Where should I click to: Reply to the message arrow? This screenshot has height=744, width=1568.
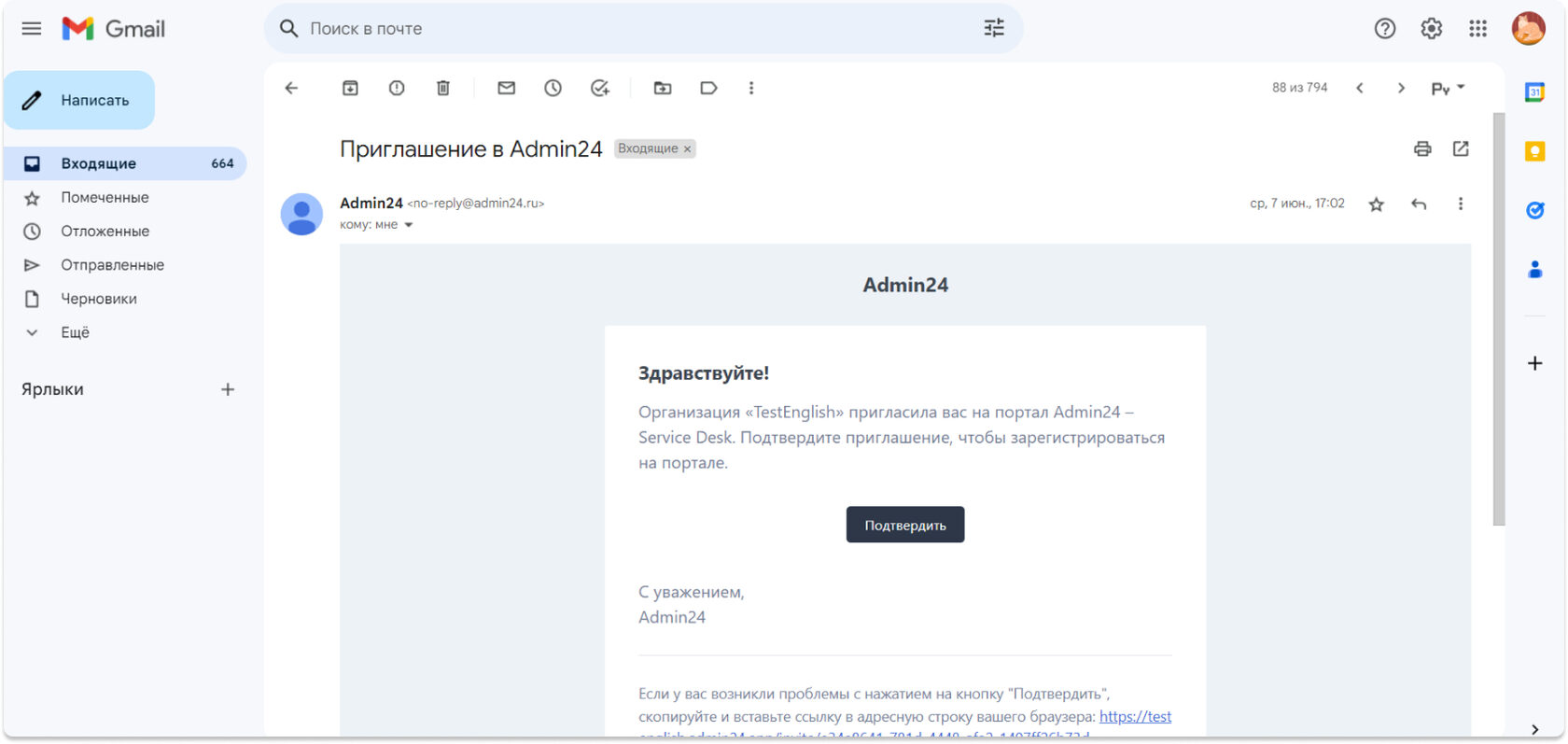(1419, 204)
